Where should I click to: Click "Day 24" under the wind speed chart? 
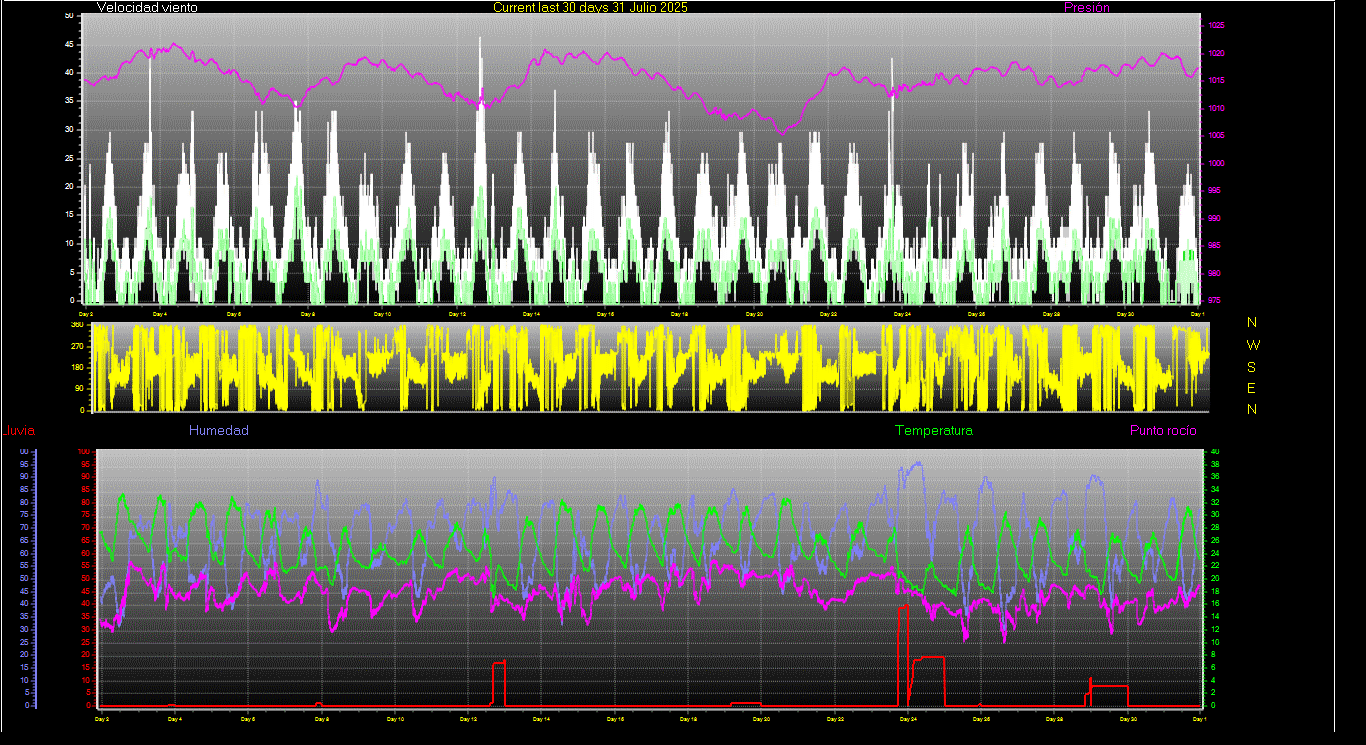tap(903, 314)
